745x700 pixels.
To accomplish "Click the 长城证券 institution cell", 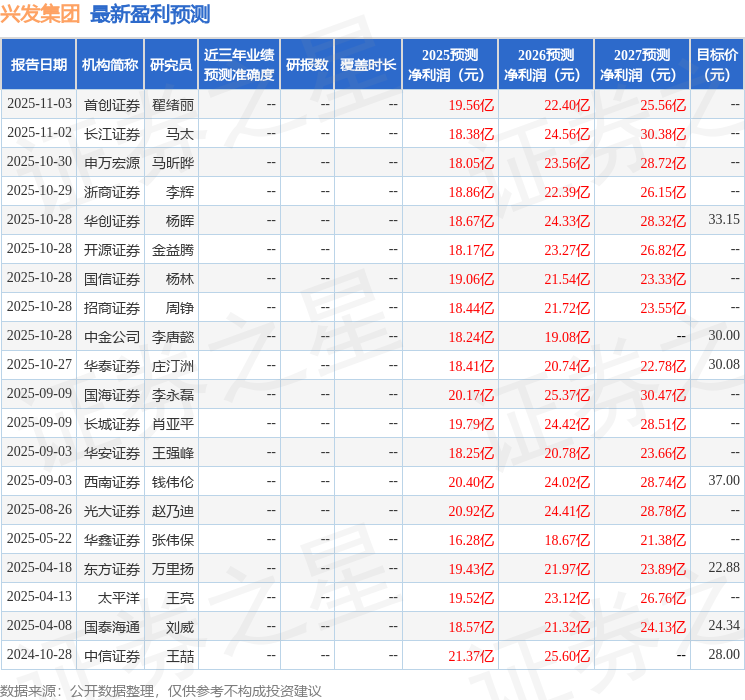I will (x=112, y=424).
